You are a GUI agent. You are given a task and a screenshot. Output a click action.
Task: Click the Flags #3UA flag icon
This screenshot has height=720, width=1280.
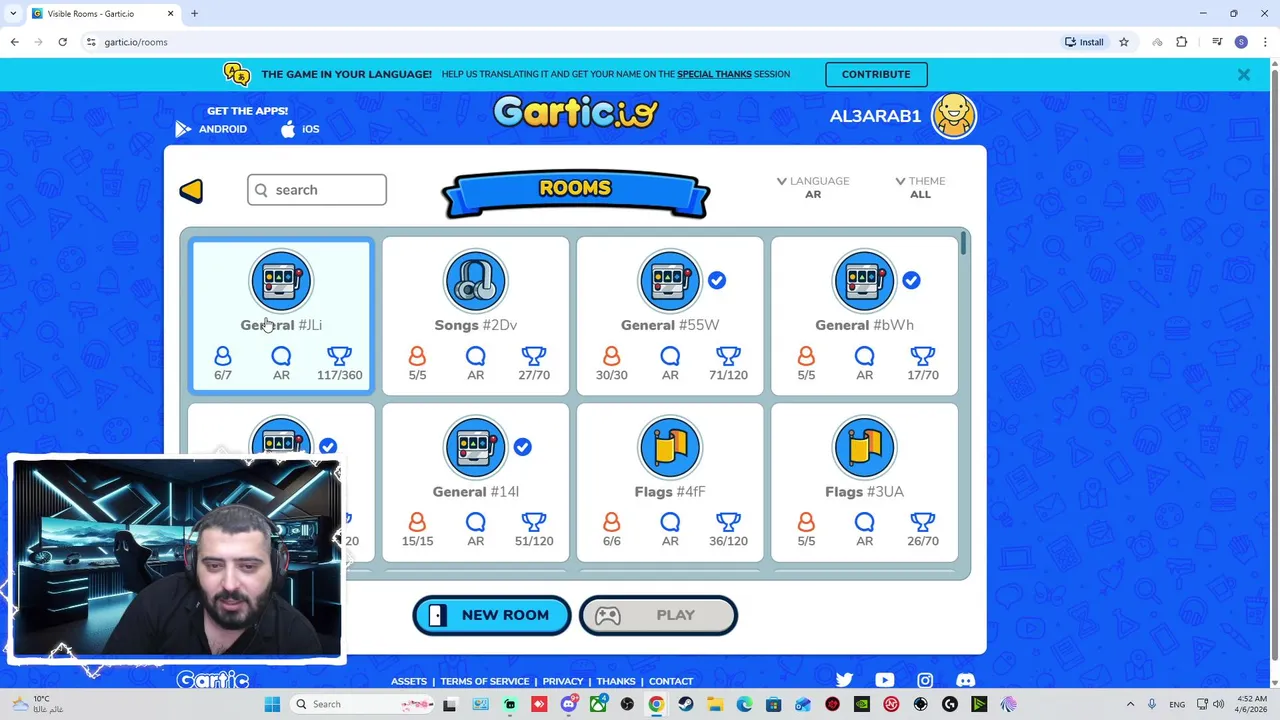[864, 447]
